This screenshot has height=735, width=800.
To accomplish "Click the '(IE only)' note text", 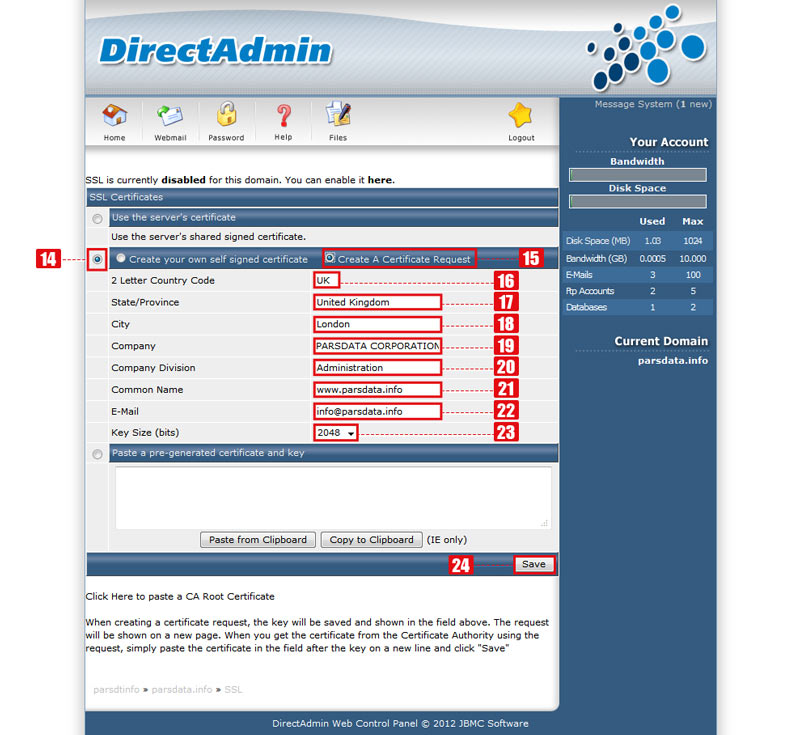I will click(x=447, y=540).
